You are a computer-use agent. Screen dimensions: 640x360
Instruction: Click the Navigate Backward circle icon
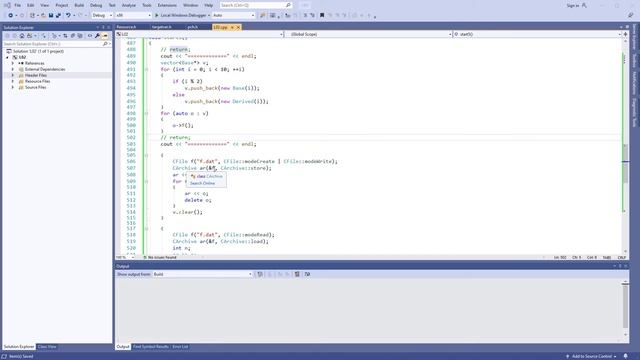point(11,15)
